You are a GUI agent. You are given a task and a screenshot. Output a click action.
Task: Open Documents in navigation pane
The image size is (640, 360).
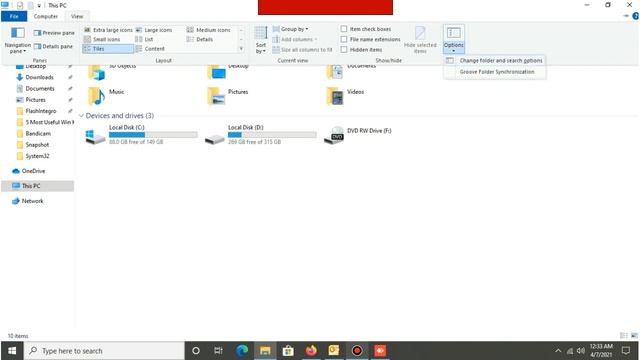click(40, 89)
